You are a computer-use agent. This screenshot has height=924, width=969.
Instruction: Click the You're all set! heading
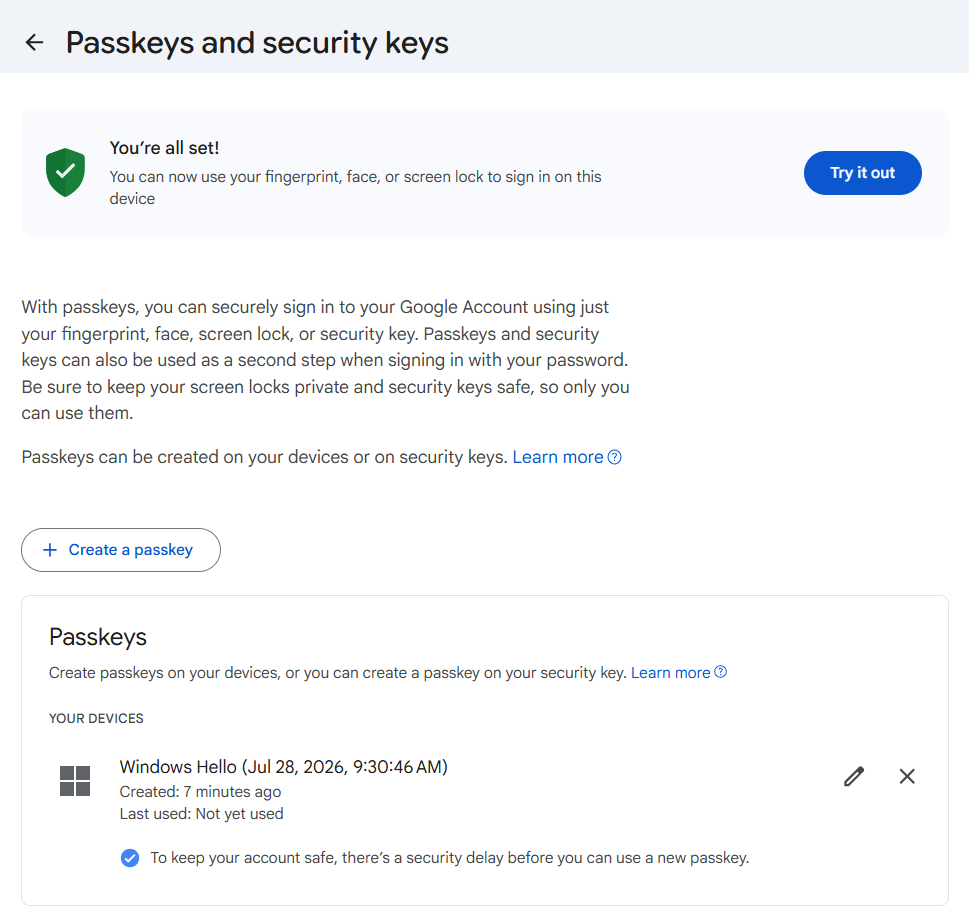[164, 148]
